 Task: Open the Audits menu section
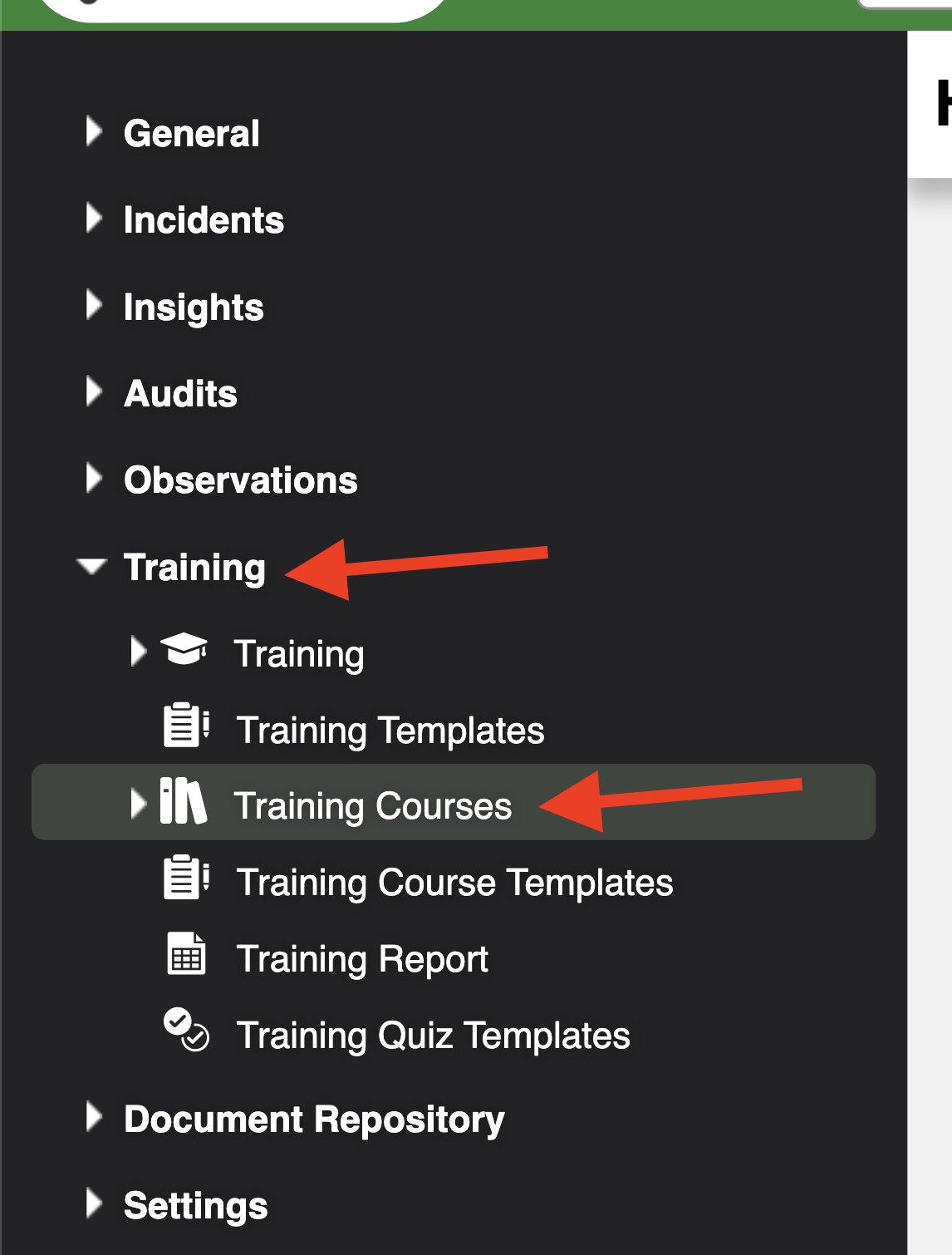pyautogui.click(x=180, y=393)
